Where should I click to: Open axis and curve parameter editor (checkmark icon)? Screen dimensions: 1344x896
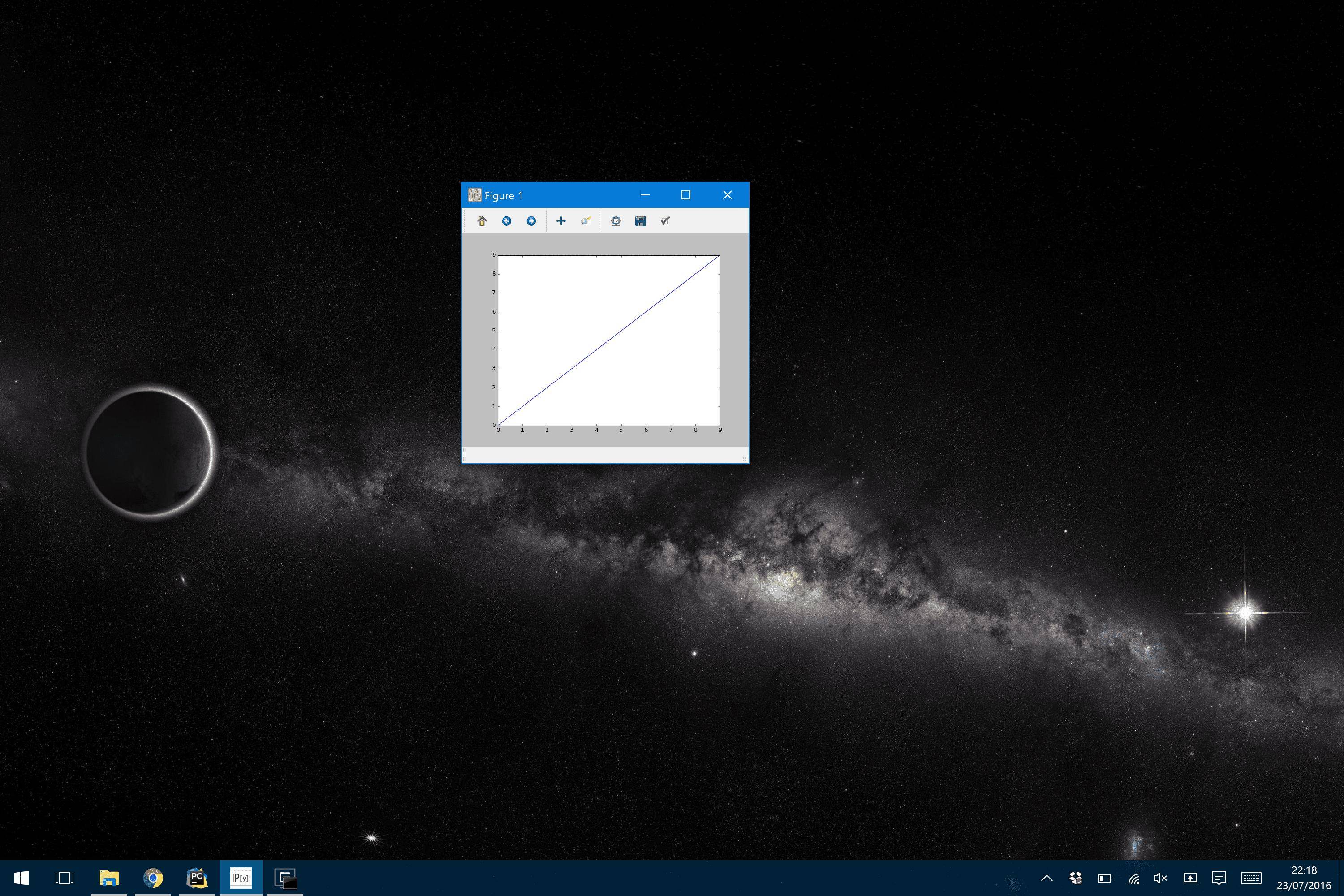(x=665, y=221)
